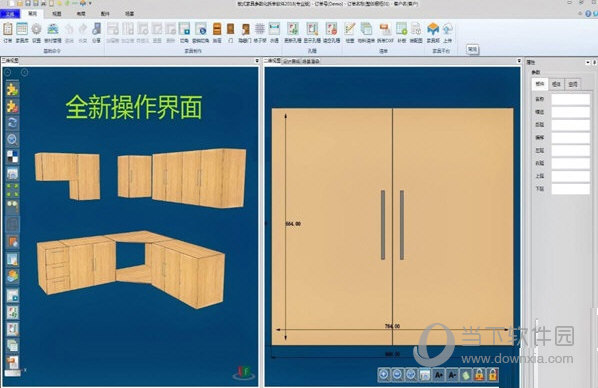Click the Facebook icon at top right
The width and height of the screenshot is (598, 388).
click(x=588, y=14)
